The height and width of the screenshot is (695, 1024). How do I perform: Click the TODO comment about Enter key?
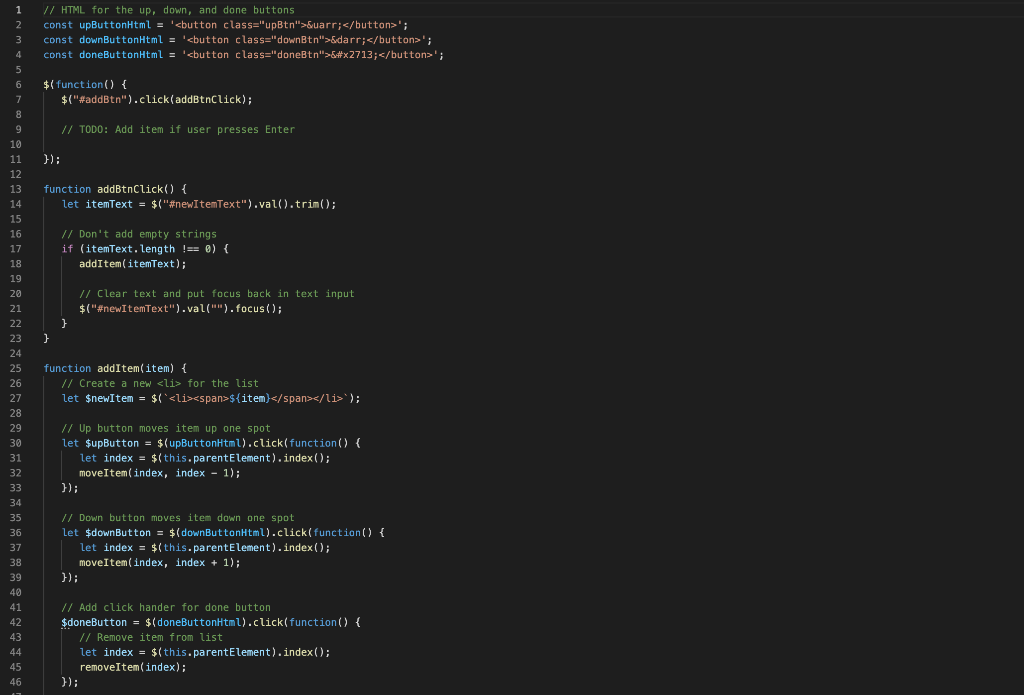[x=180, y=129]
